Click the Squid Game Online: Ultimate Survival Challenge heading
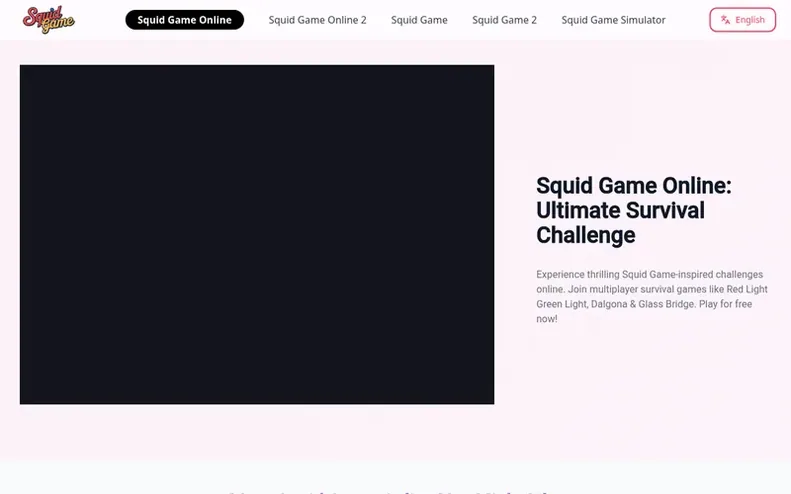 tap(634, 210)
